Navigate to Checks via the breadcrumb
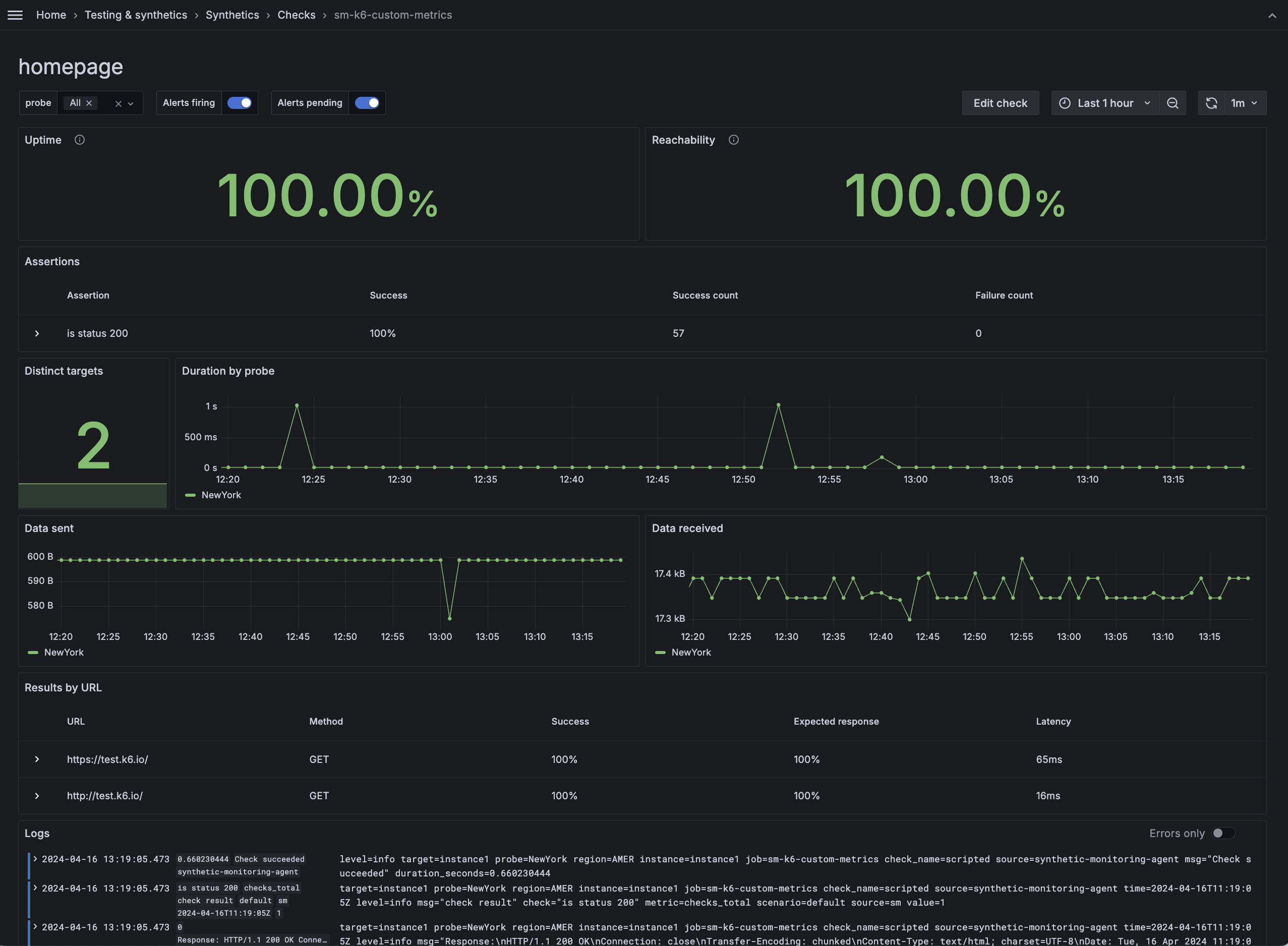This screenshot has height=946, width=1288. tap(296, 15)
